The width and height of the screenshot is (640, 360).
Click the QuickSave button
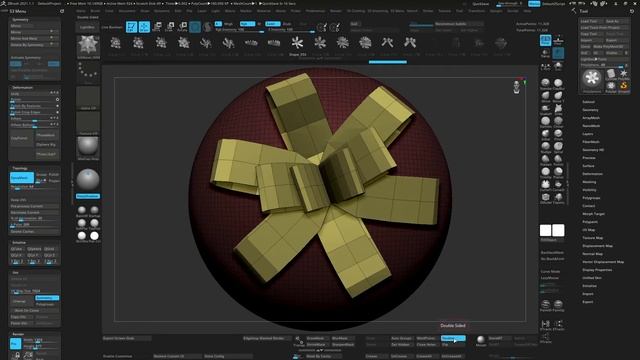tap(480, 4)
